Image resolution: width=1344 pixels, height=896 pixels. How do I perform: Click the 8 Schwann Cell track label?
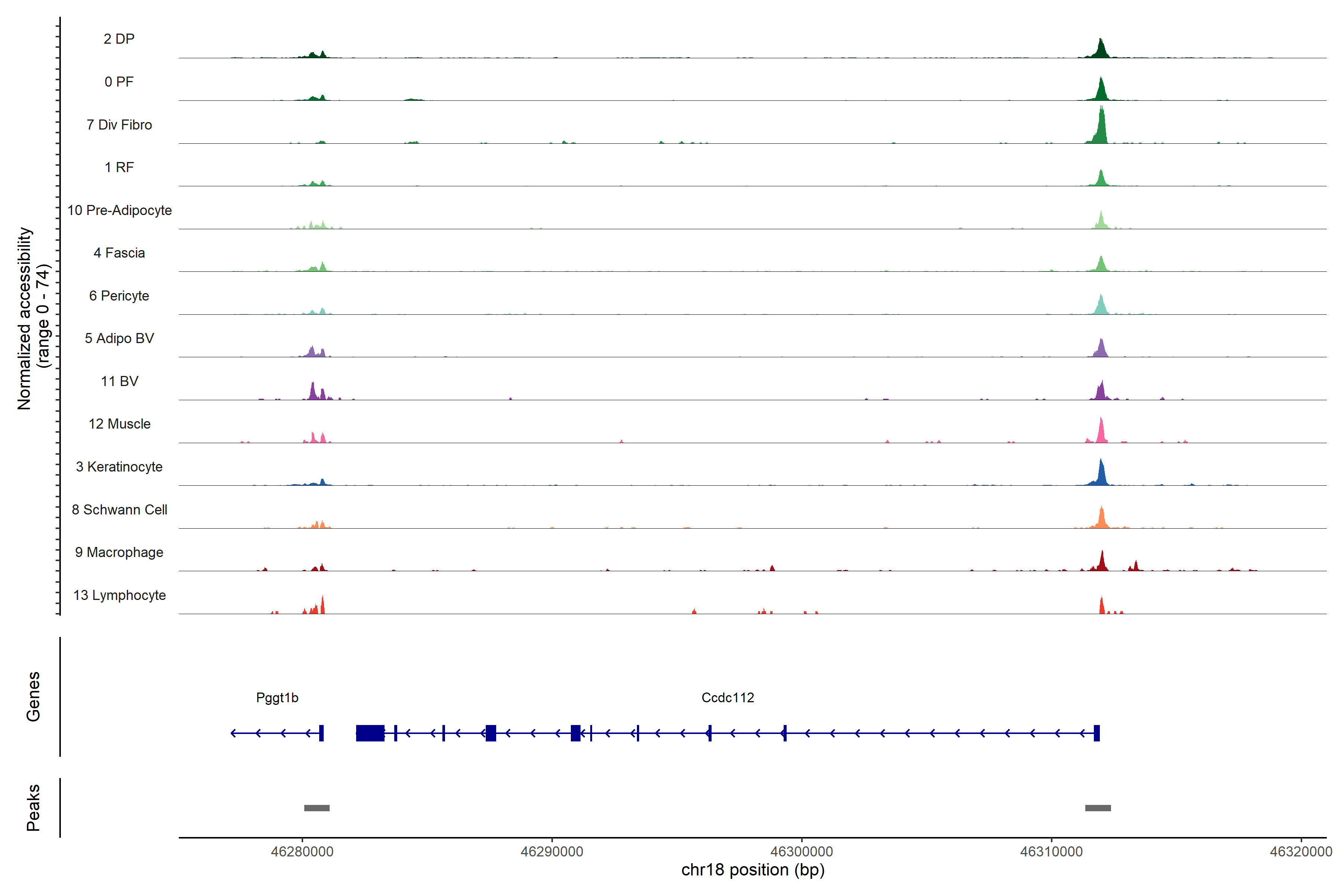click(x=119, y=509)
